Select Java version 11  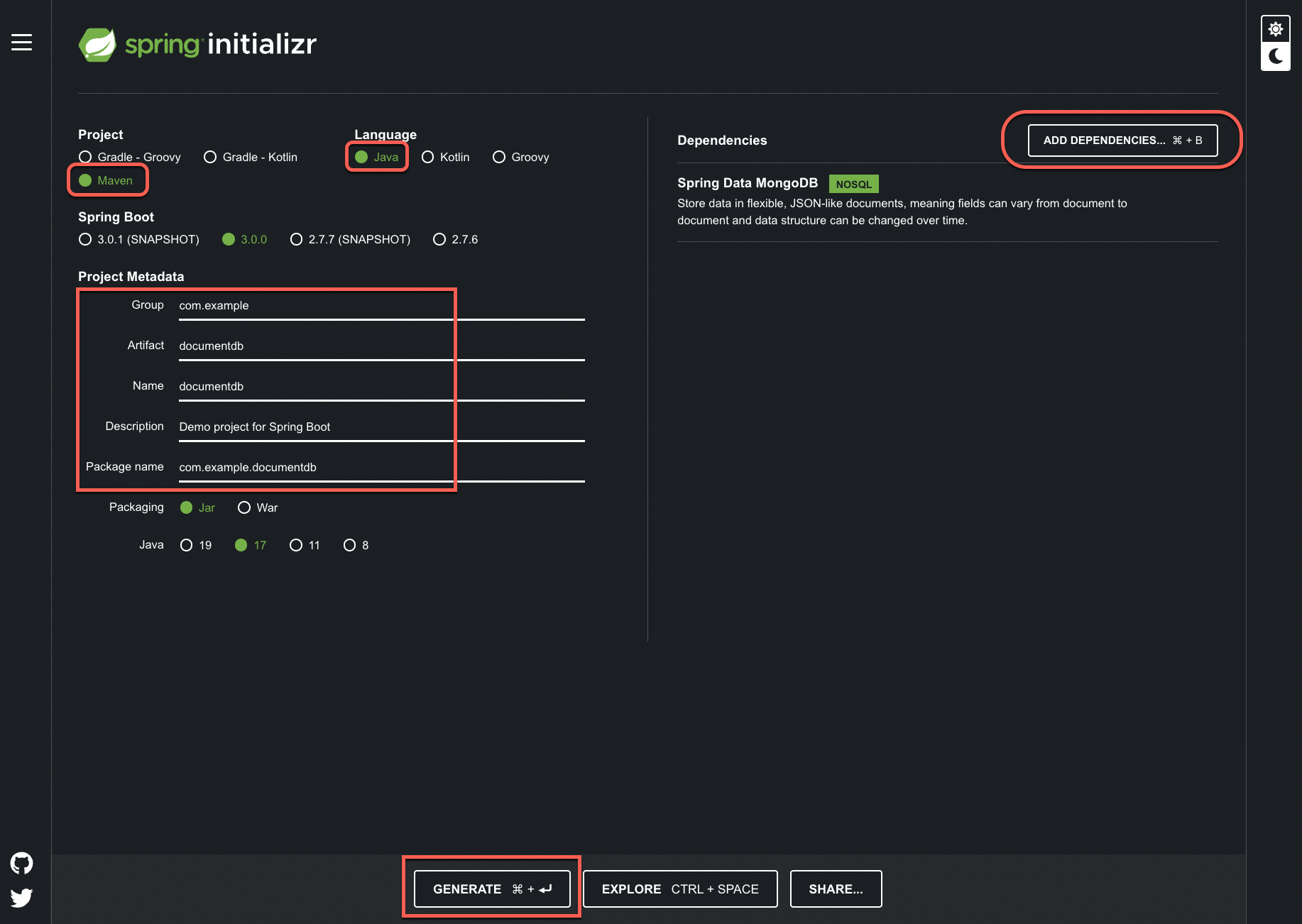pos(305,545)
